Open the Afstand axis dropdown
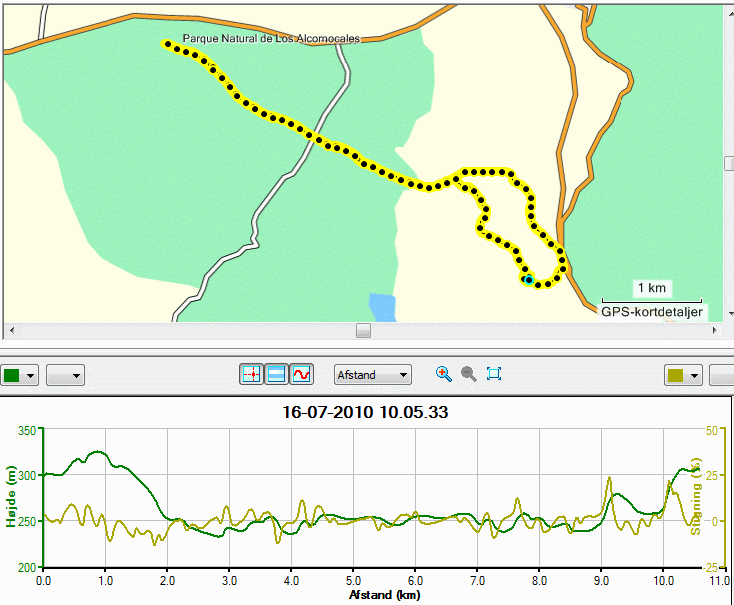This screenshot has width=734, height=605. [373, 375]
